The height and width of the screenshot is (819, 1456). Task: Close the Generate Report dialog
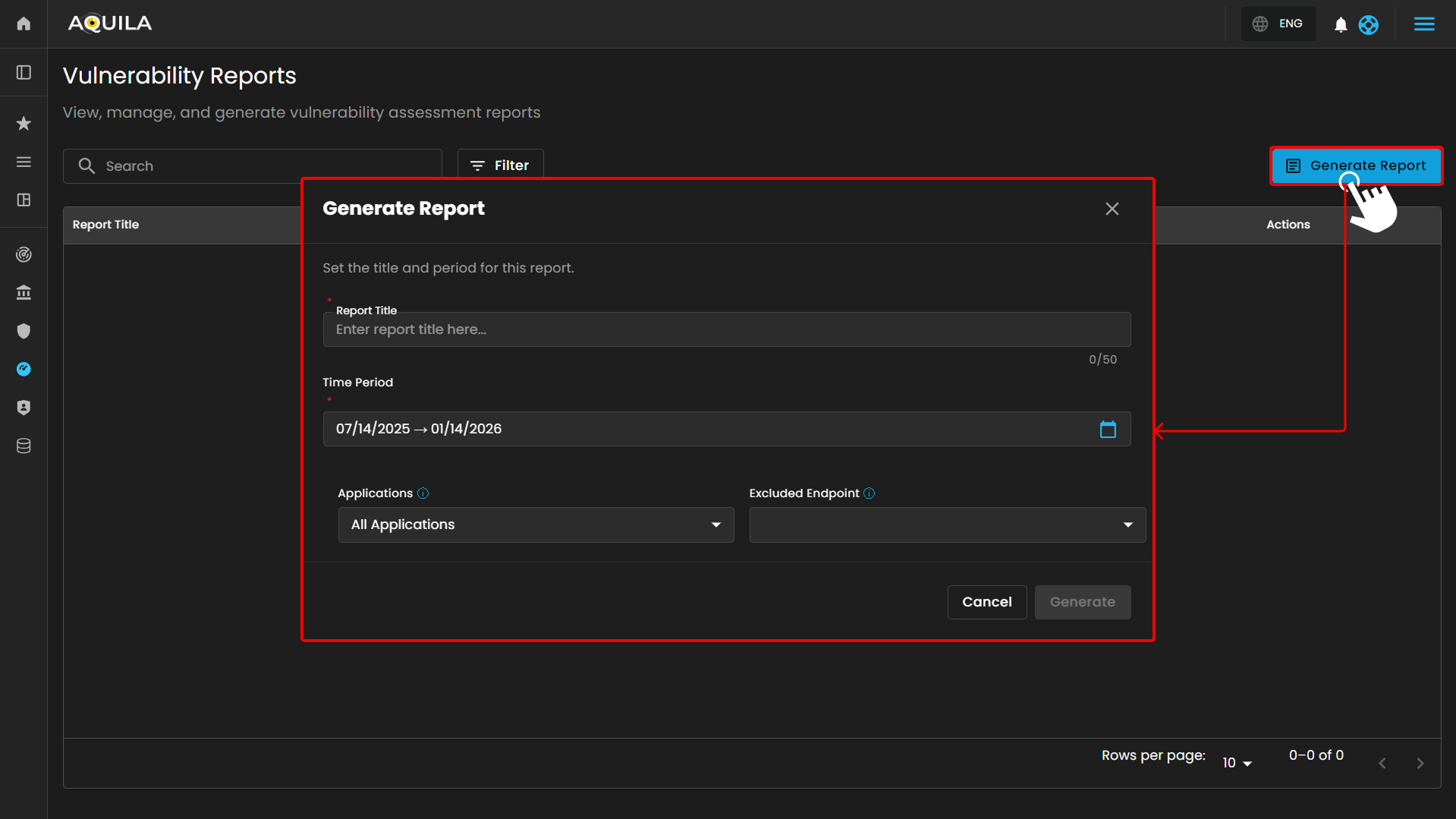click(x=1112, y=209)
